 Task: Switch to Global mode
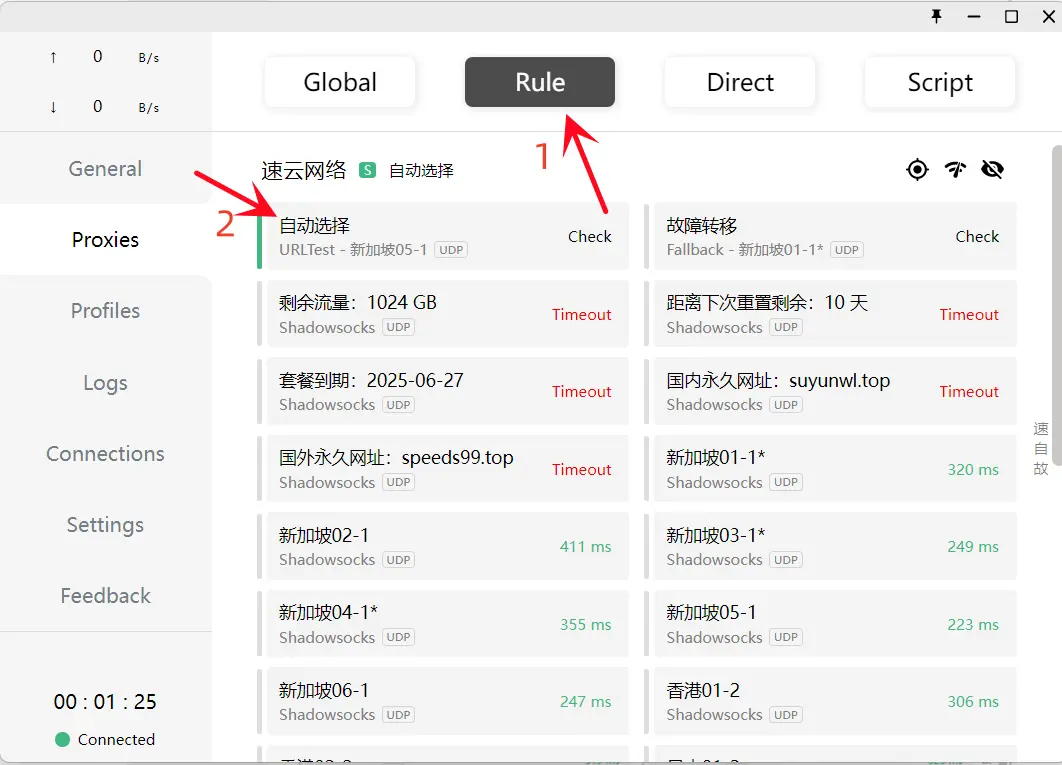tap(339, 82)
